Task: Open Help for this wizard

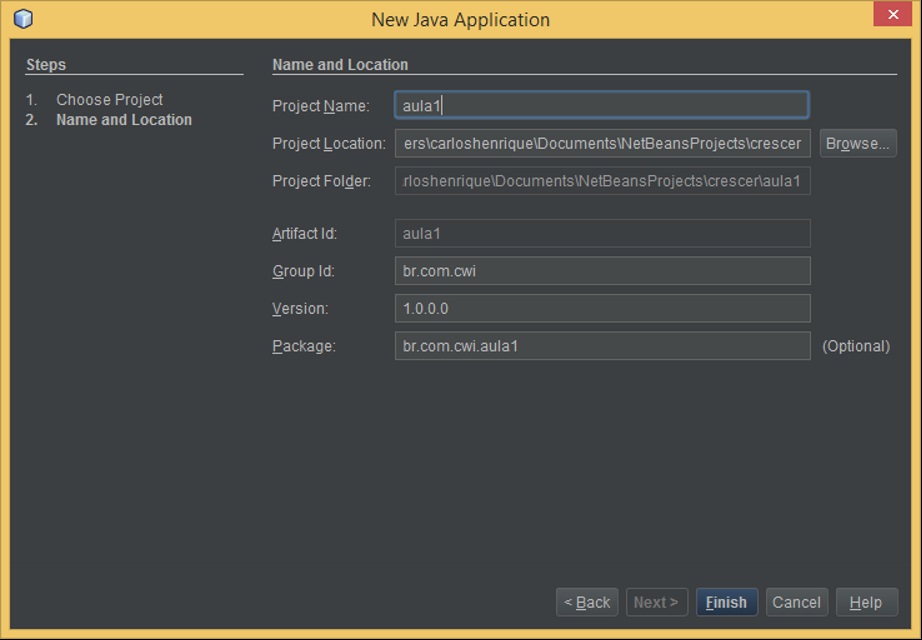Action: click(867, 602)
